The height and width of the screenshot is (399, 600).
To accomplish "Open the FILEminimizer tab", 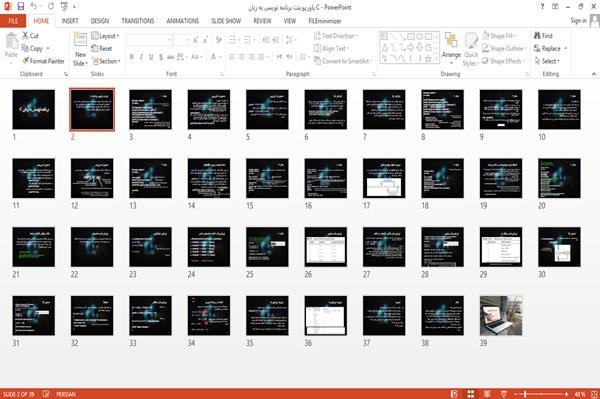I will [325, 21].
